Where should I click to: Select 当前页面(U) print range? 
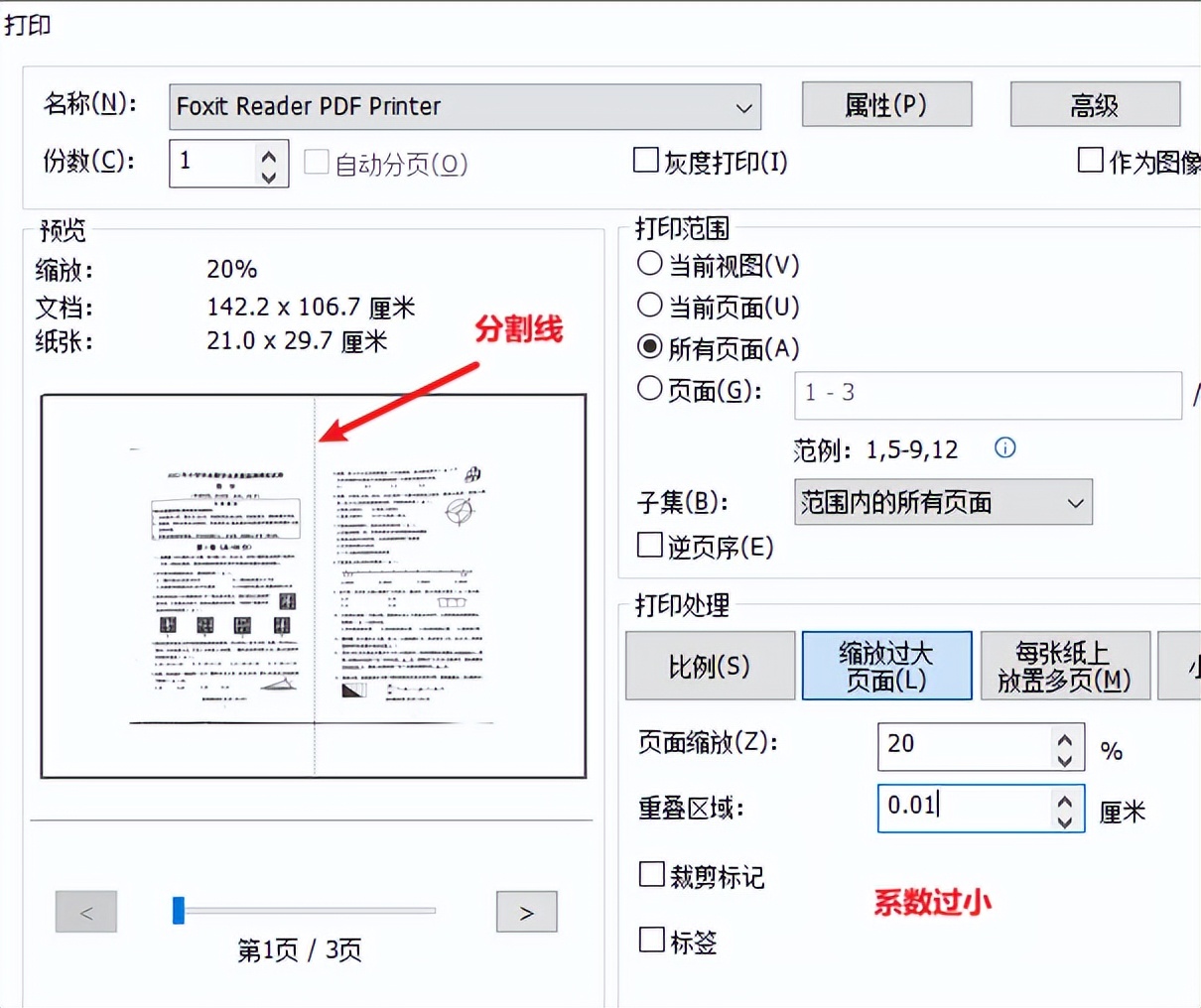(649, 305)
